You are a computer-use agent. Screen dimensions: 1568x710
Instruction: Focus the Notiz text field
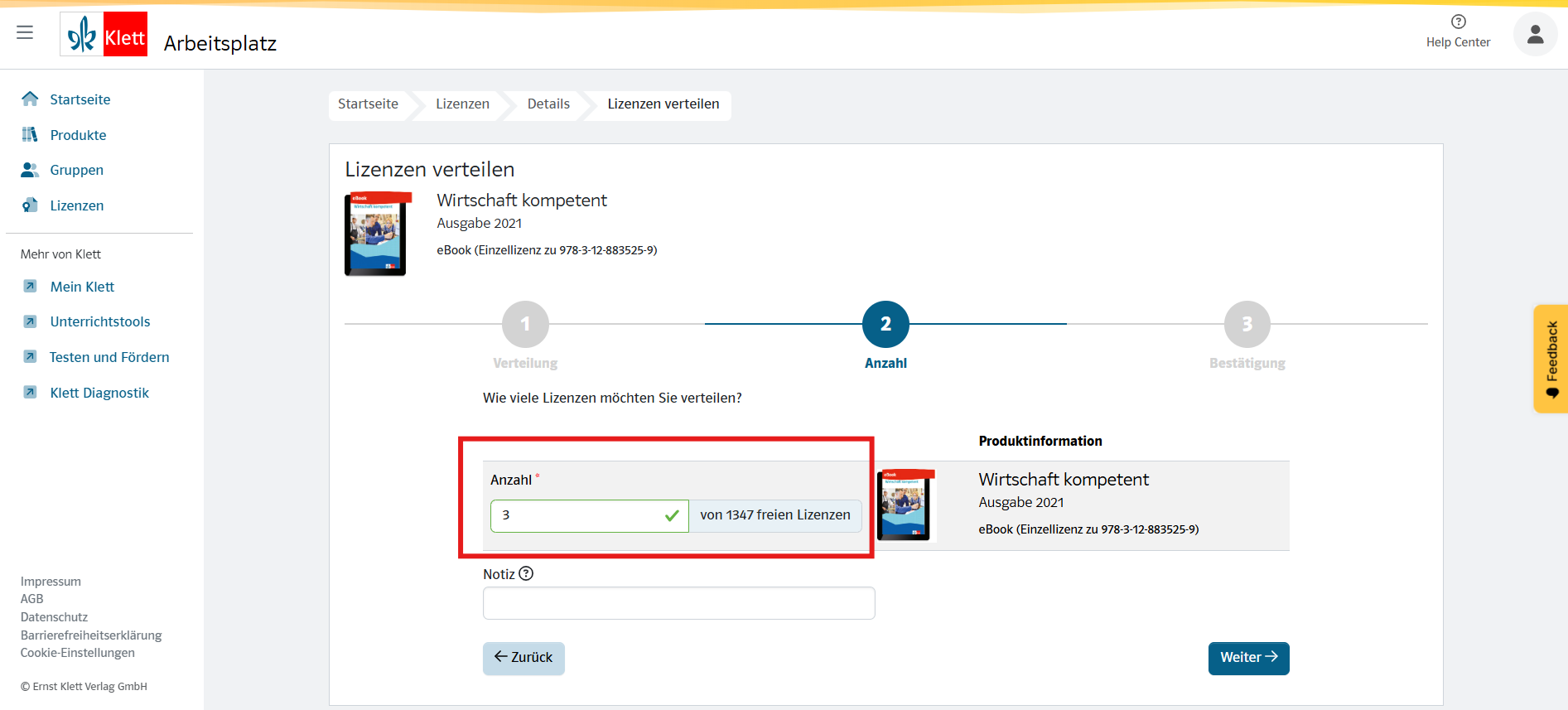tap(678, 603)
